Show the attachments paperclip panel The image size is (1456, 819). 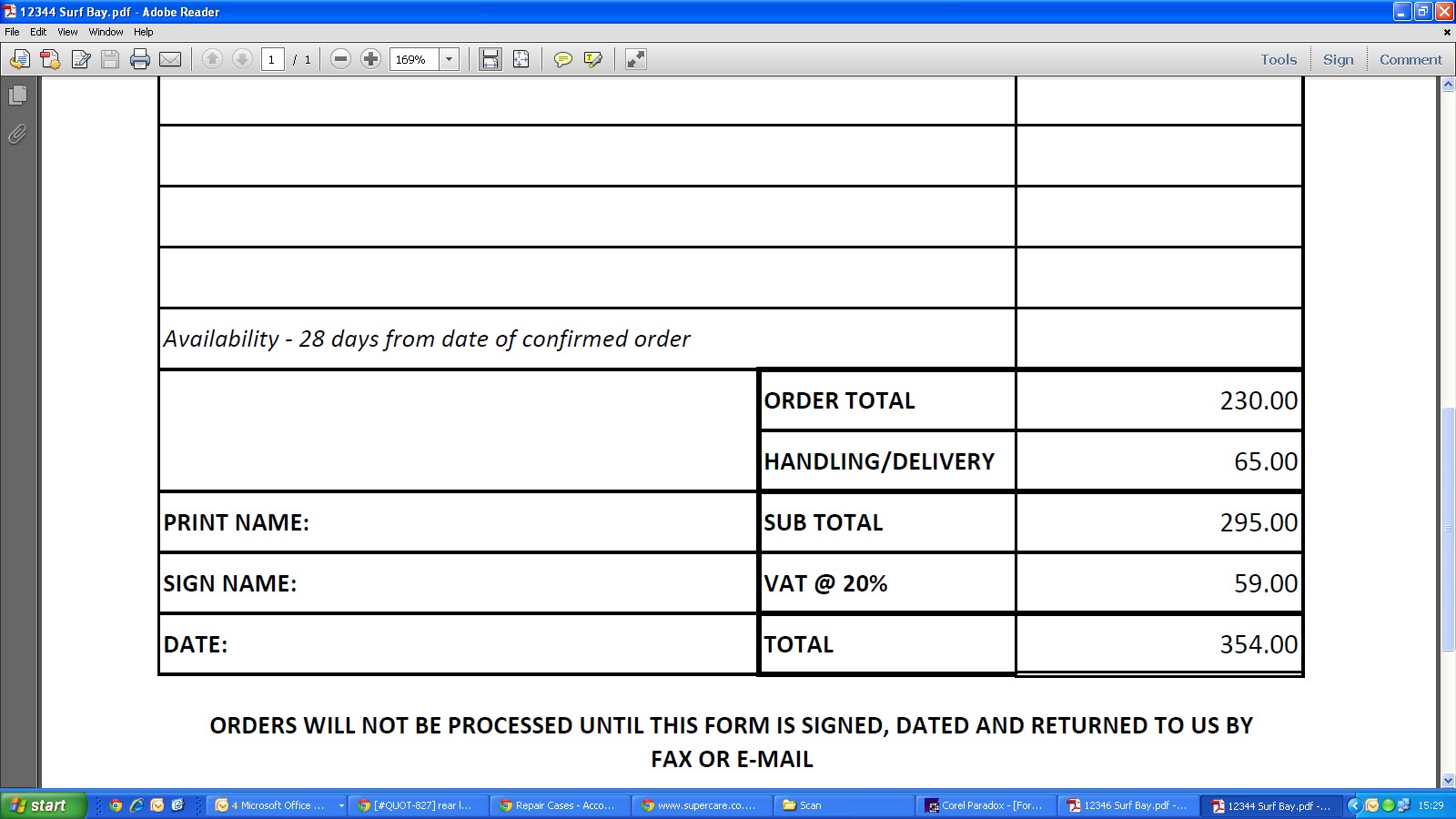coord(17,135)
